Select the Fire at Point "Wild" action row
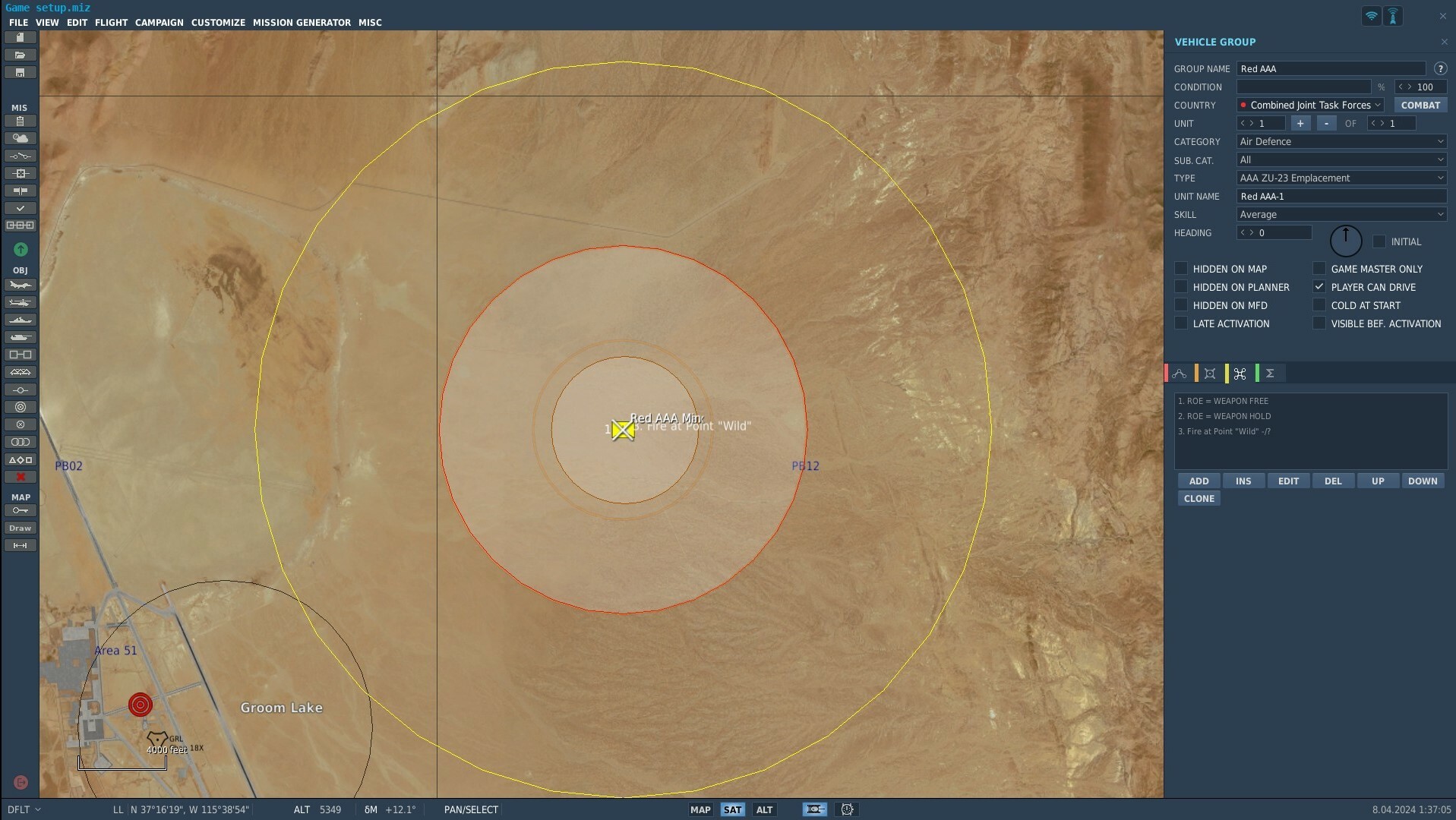Viewport: 1456px width, 820px height. (x=1310, y=431)
